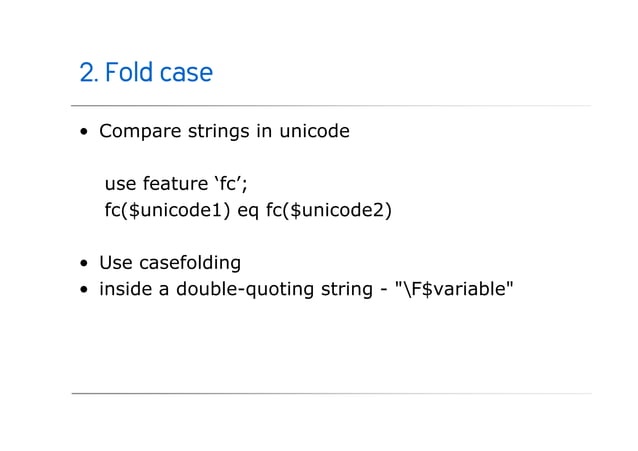Click the bullet before 'Use casefolding'

click(84, 263)
